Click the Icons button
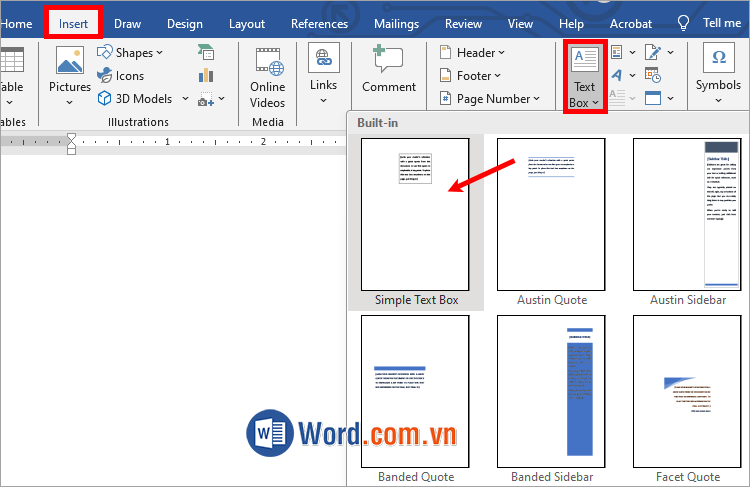The image size is (750, 487). click(121, 76)
